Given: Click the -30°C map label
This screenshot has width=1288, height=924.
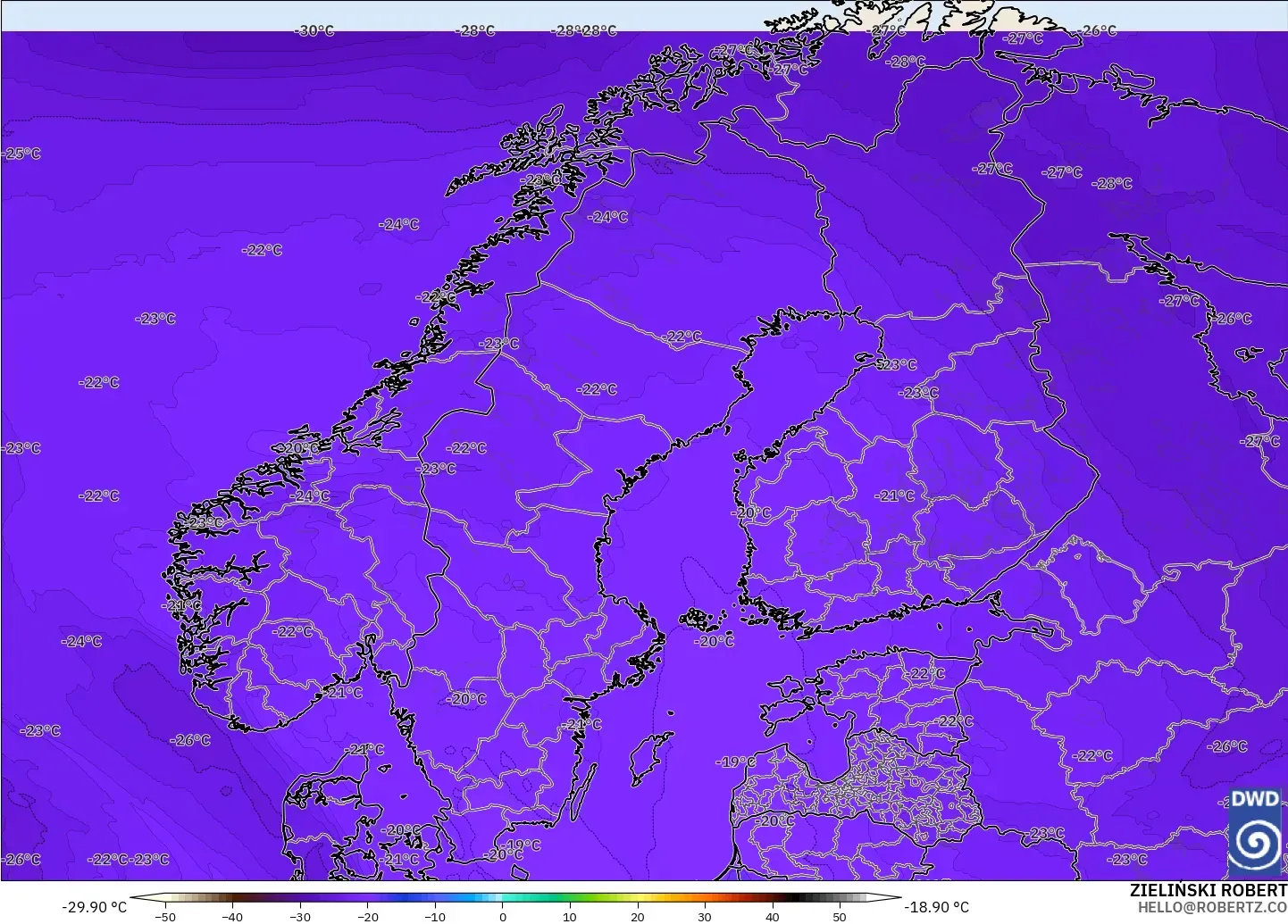Looking at the screenshot, I should 314,30.
